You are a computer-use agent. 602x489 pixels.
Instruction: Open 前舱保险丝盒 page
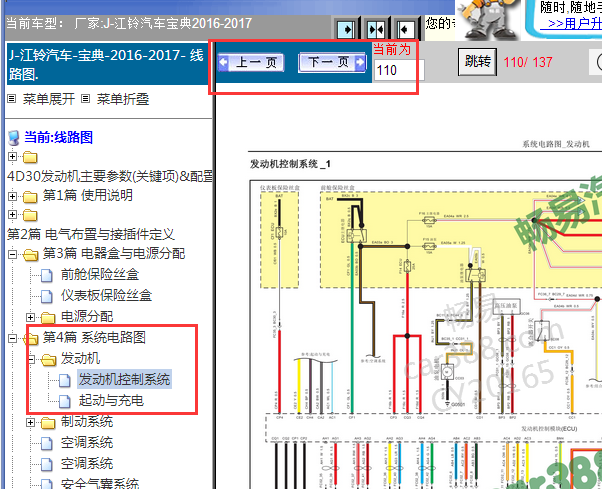pos(100,274)
